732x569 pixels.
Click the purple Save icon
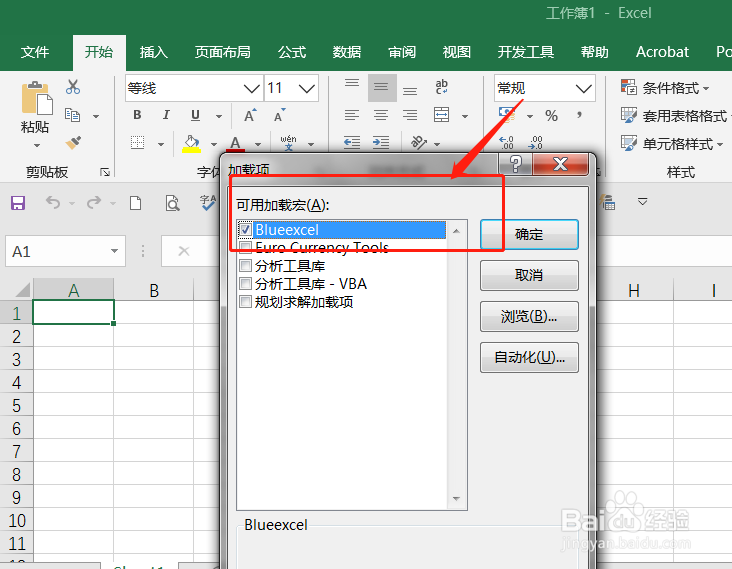(x=18, y=203)
